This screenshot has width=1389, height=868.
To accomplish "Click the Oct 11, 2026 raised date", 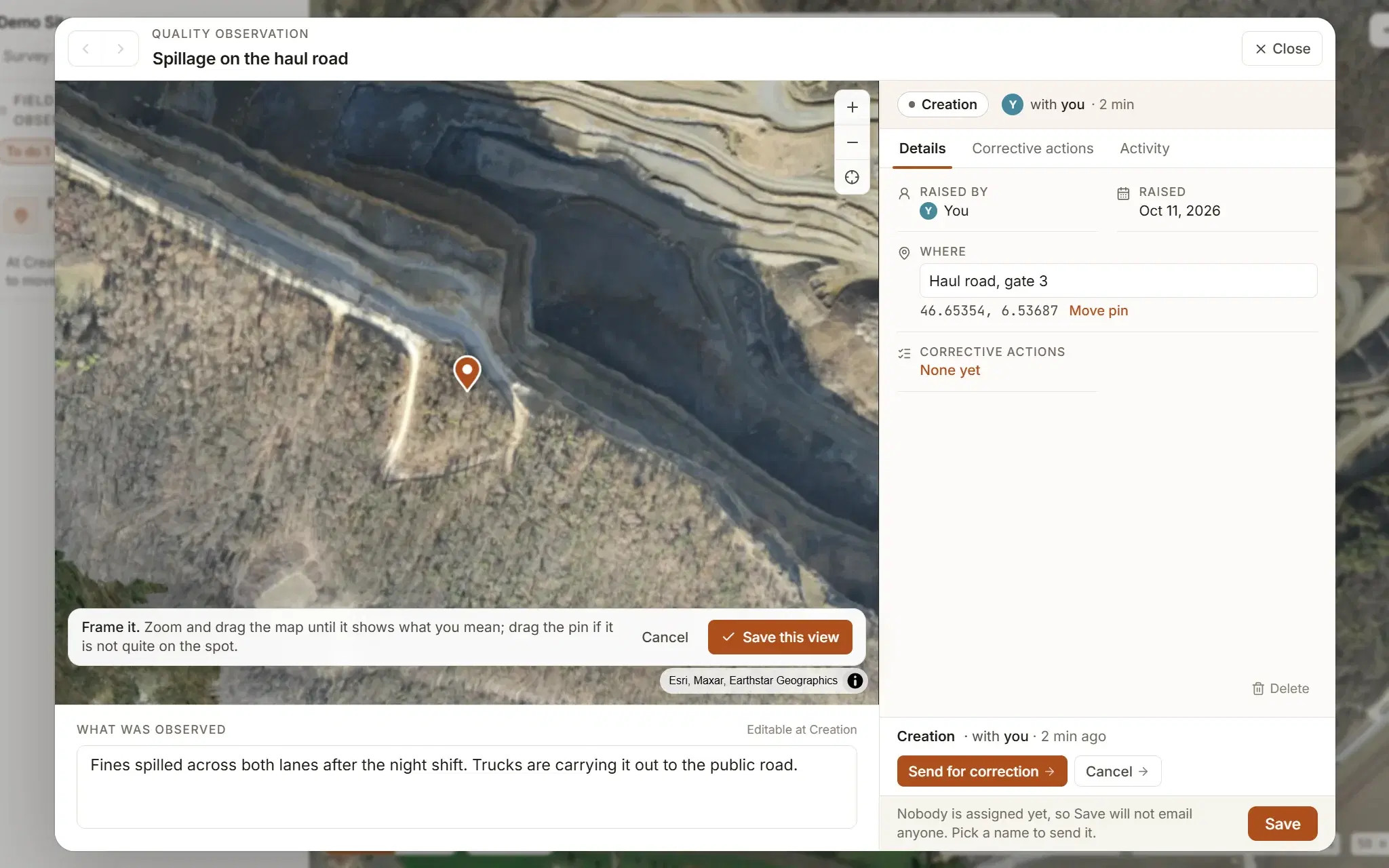I will [1179, 211].
